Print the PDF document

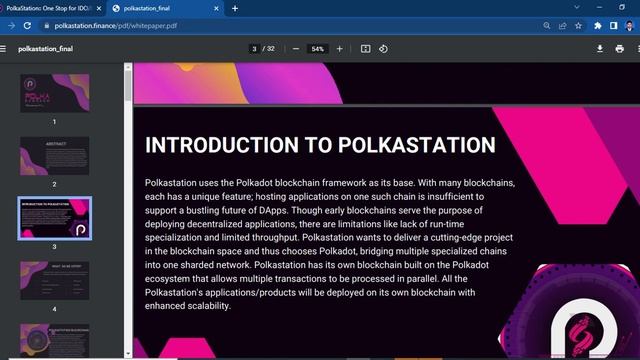coord(620,49)
